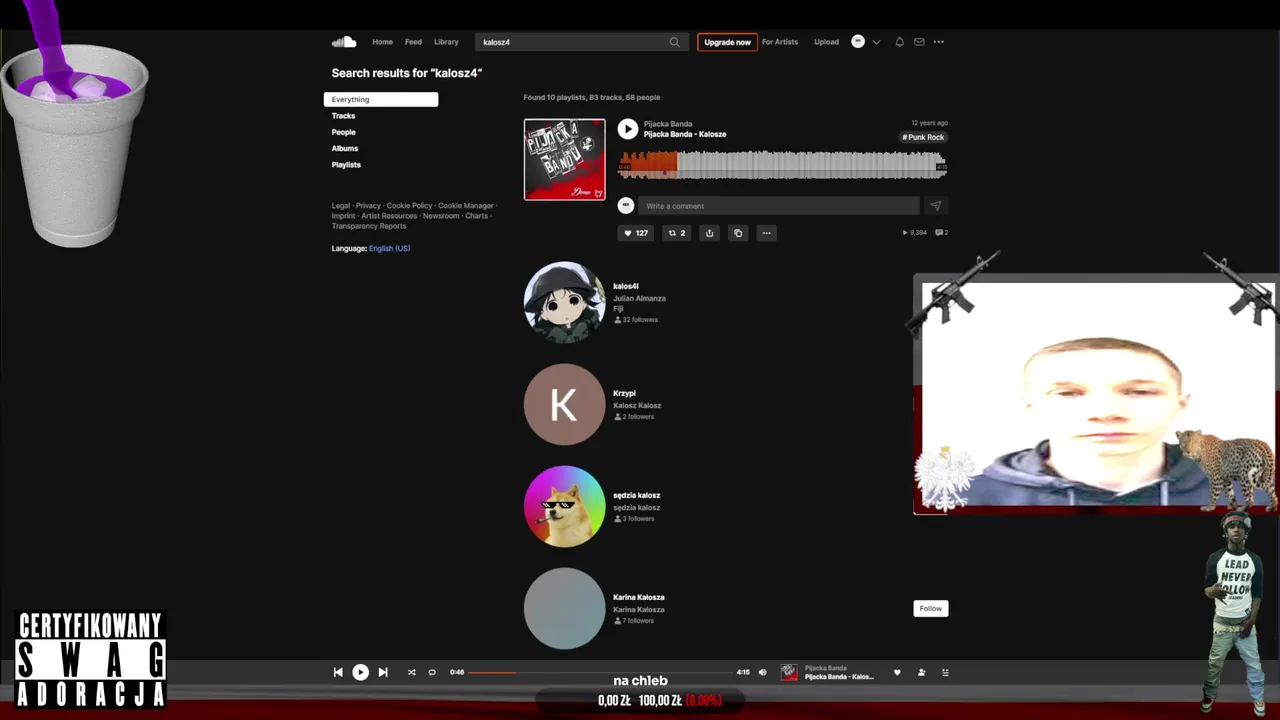Click the Upgrade now button
The height and width of the screenshot is (720, 1280).
click(727, 42)
